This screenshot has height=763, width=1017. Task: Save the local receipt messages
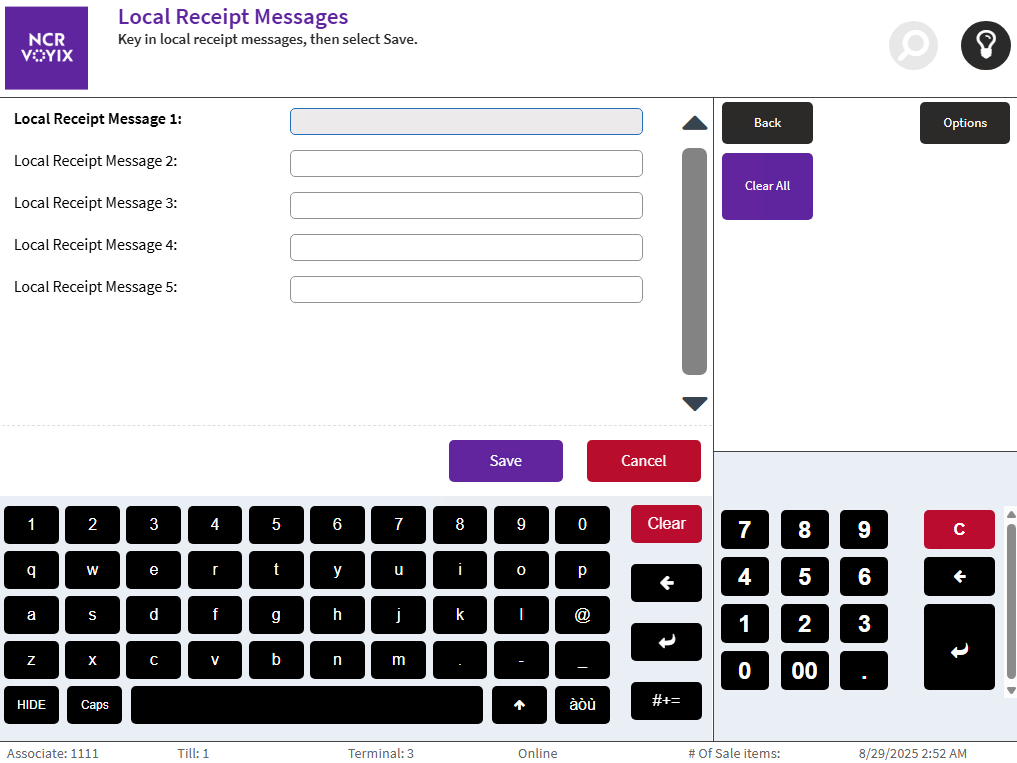pyautogui.click(x=505, y=461)
